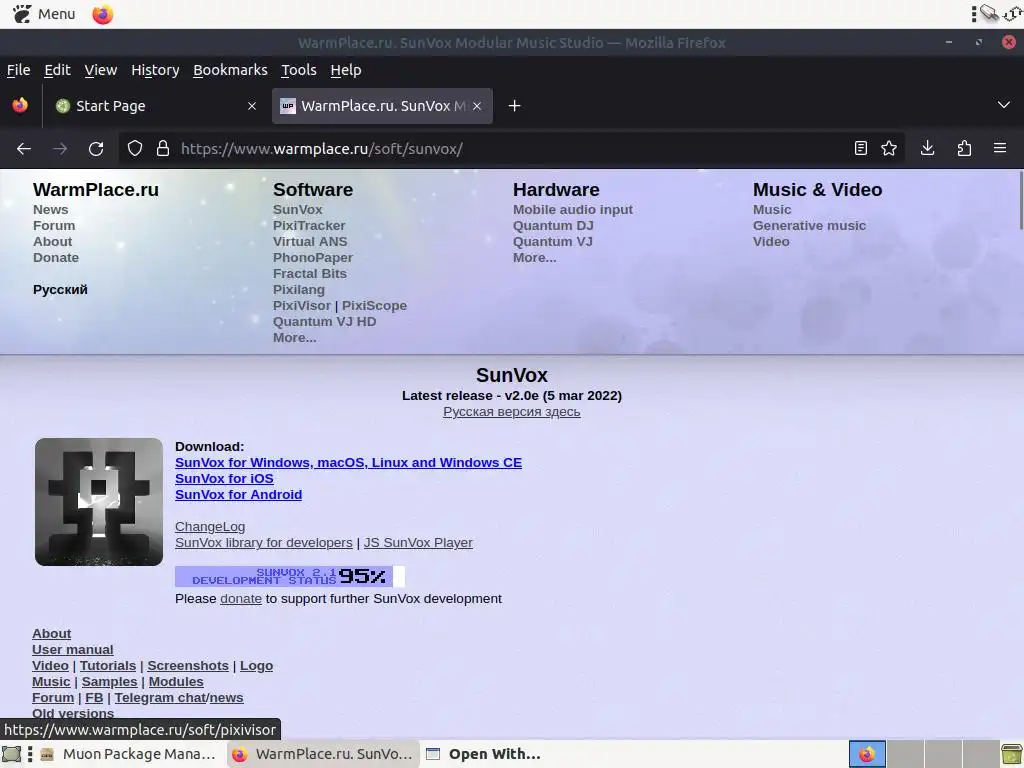Image resolution: width=1024 pixels, height=768 pixels.
Task: Open Mobile audio input link
Action: 572,210
